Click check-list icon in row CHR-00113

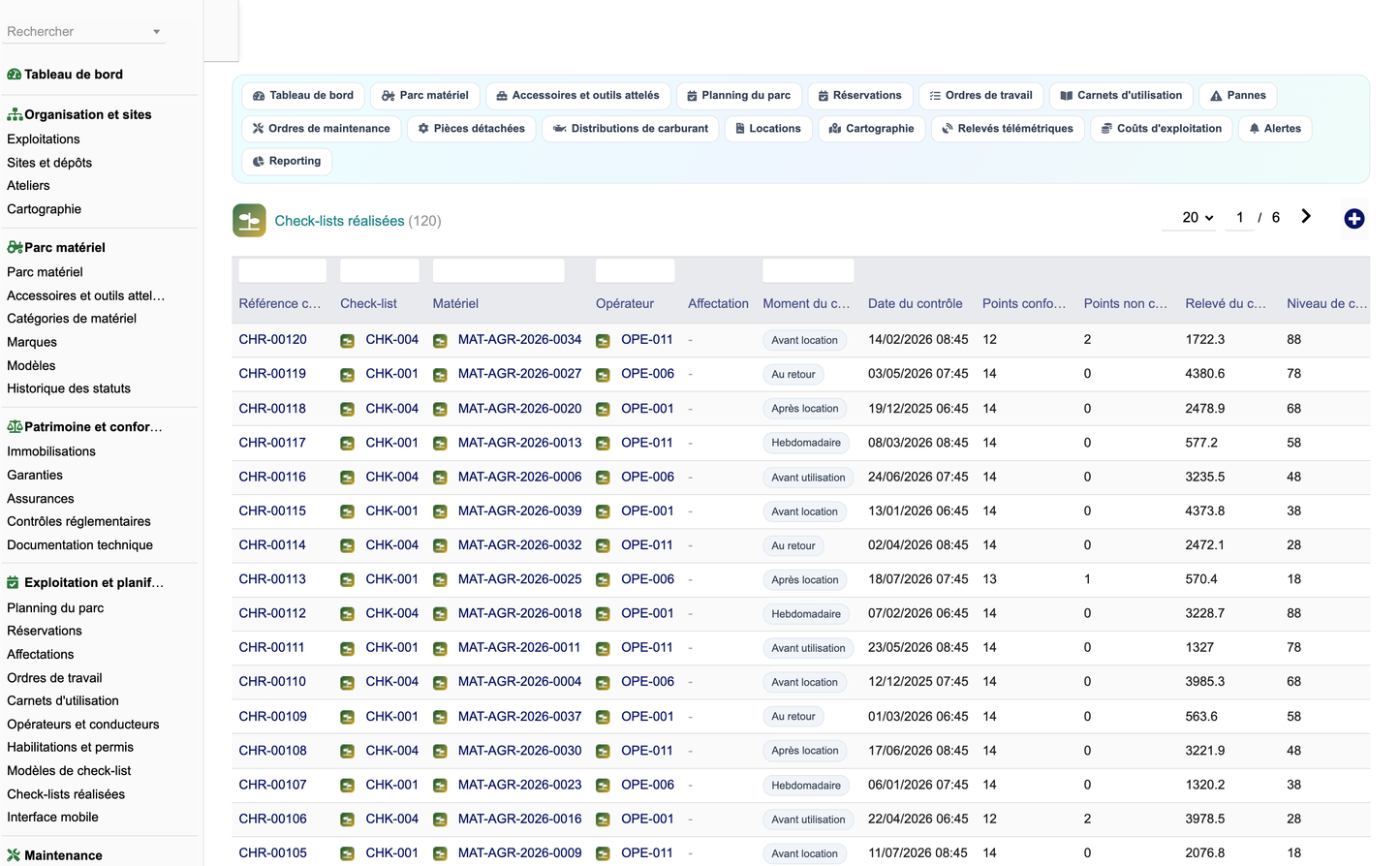(x=347, y=580)
